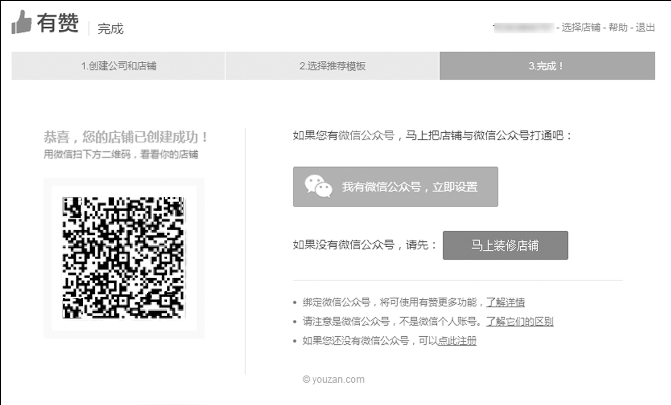Open the 了解它们的区别 link
The width and height of the screenshot is (671, 405).
(x=520, y=322)
